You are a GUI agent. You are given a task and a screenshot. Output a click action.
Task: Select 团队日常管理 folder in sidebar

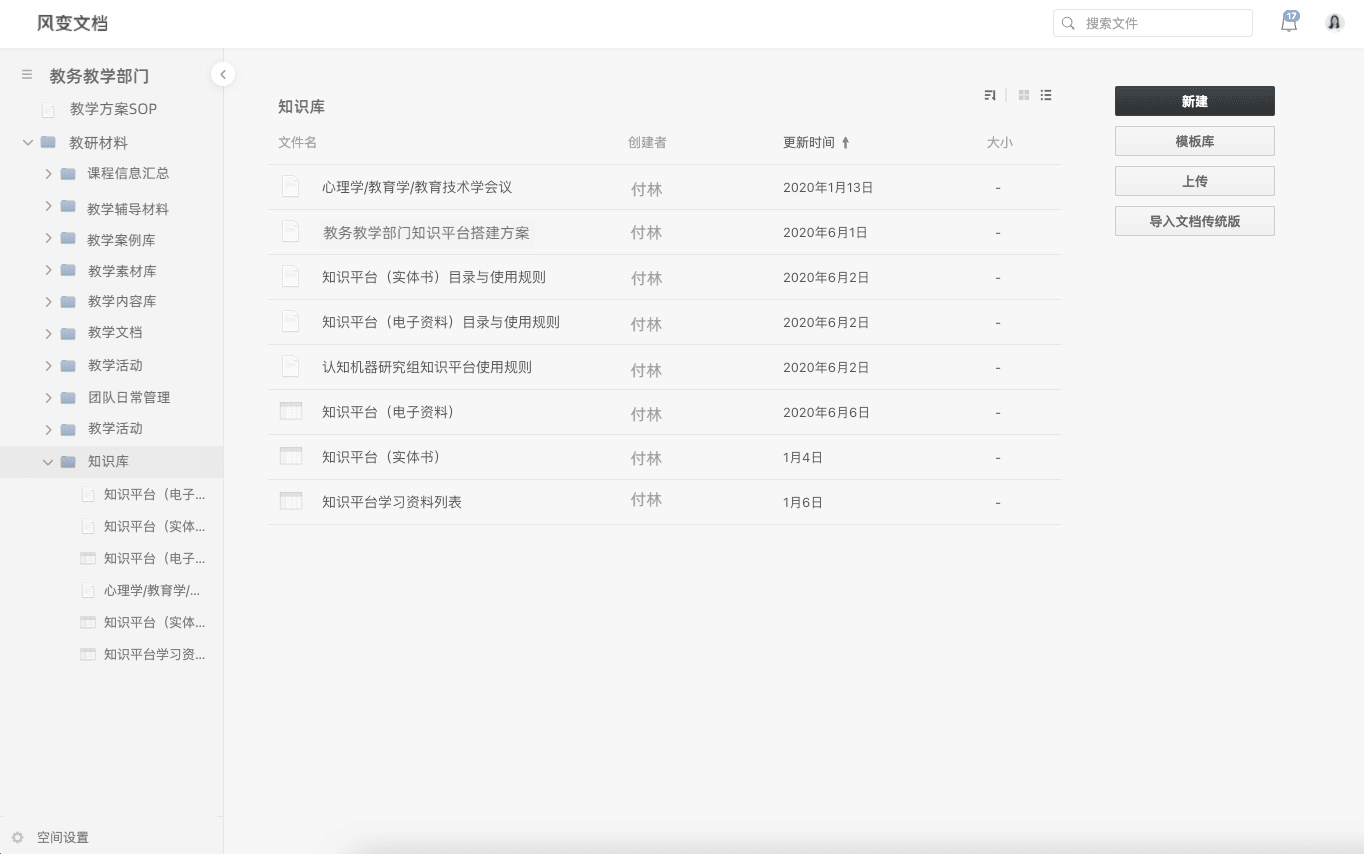click(129, 397)
